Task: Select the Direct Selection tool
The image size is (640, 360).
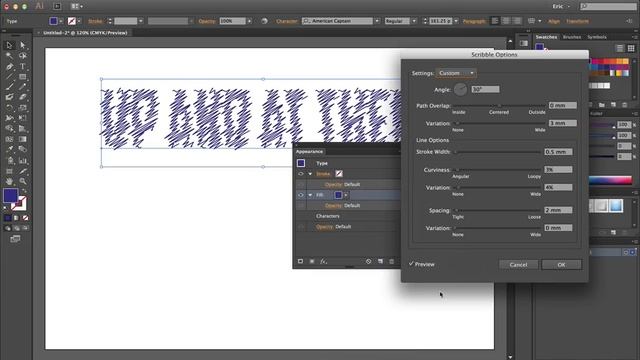Action: coord(22,45)
